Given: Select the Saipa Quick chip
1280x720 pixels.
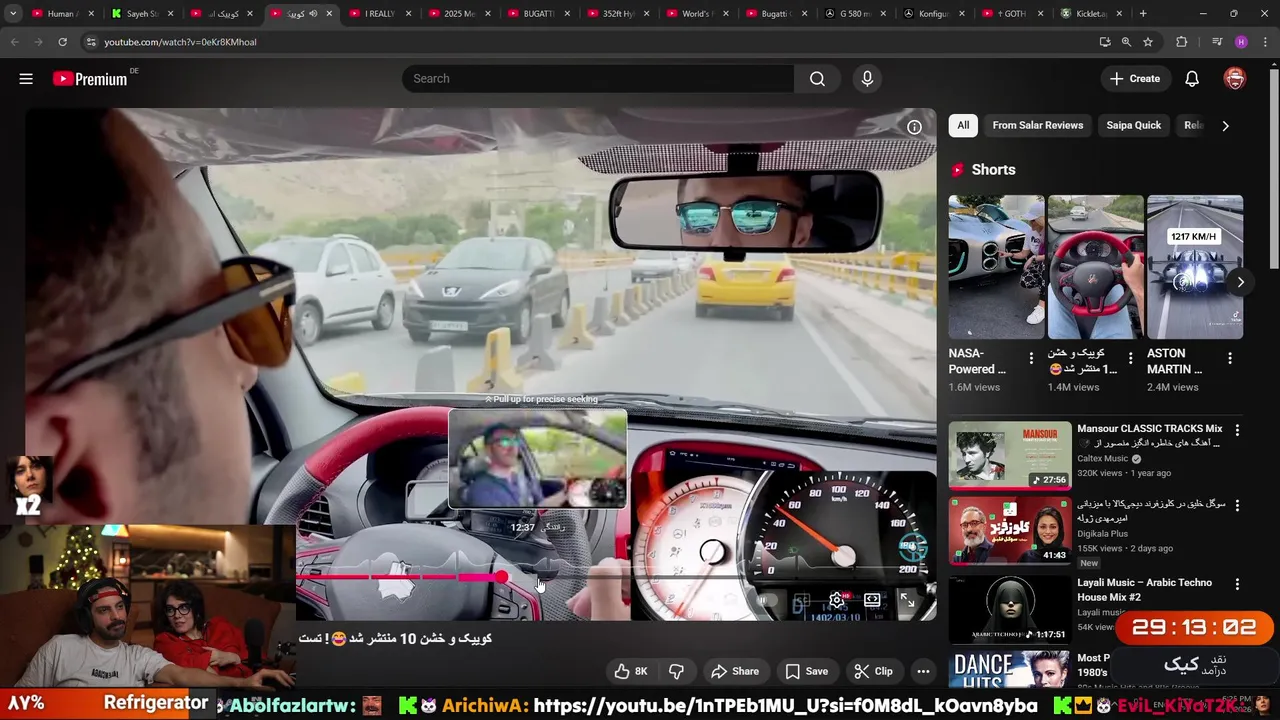Looking at the screenshot, I should 1133,125.
